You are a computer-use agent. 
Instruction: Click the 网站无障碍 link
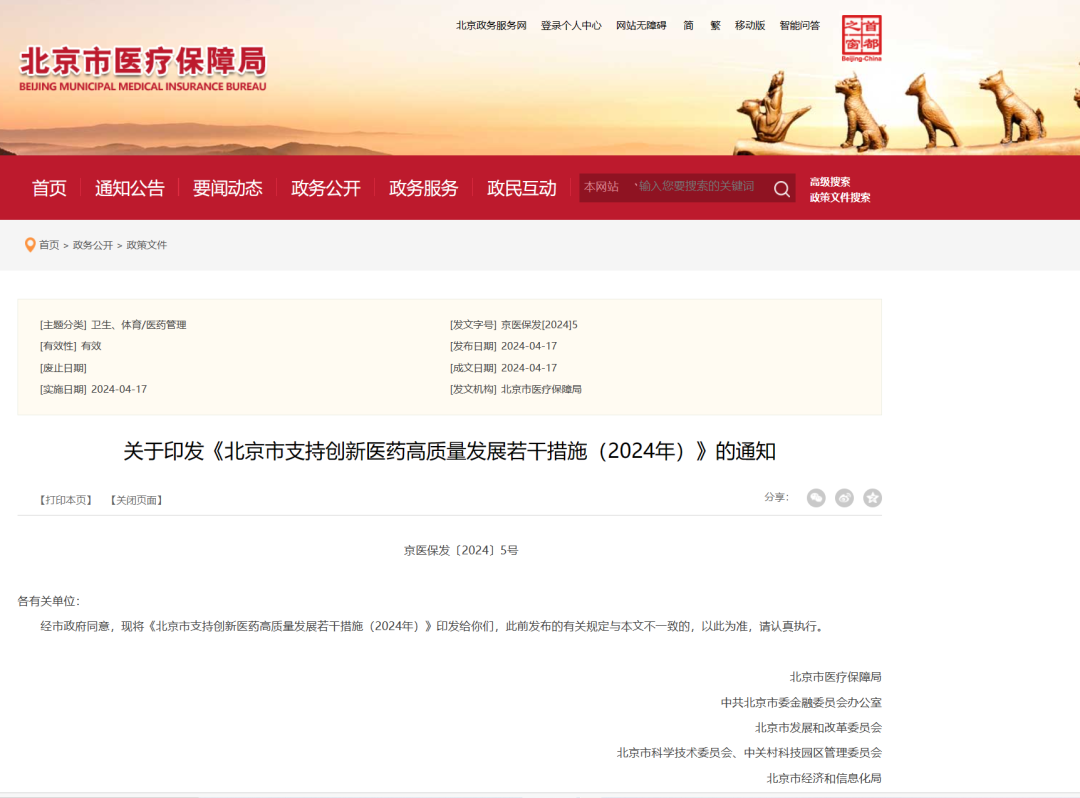[641, 25]
